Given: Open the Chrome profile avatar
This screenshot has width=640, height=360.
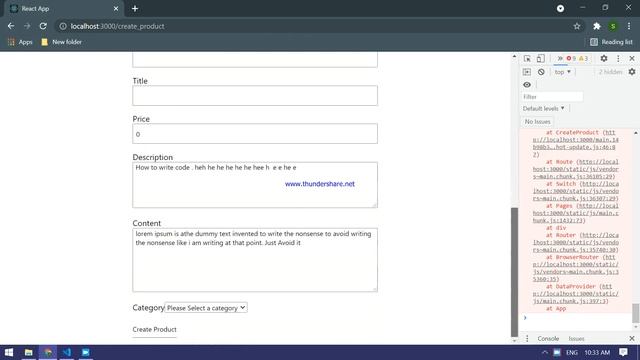Looking at the screenshot, I should pyautogui.click(x=613, y=26).
